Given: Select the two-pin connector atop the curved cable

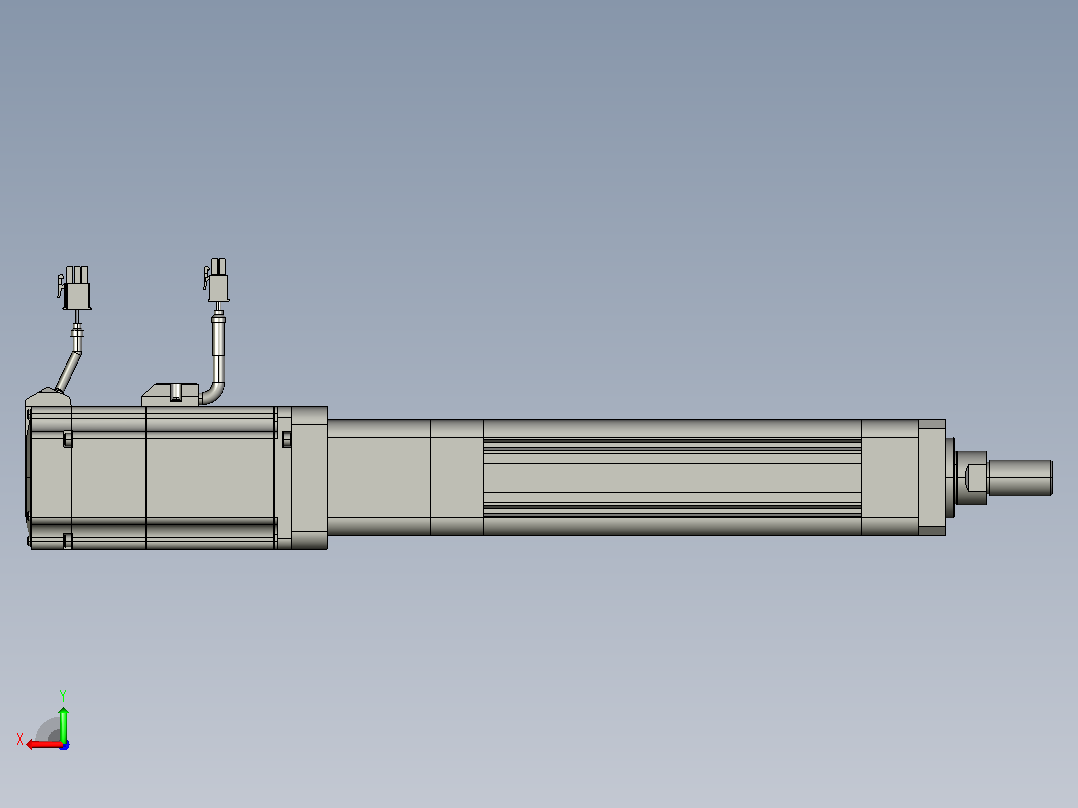Looking at the screenshot, I should [217, 280].
